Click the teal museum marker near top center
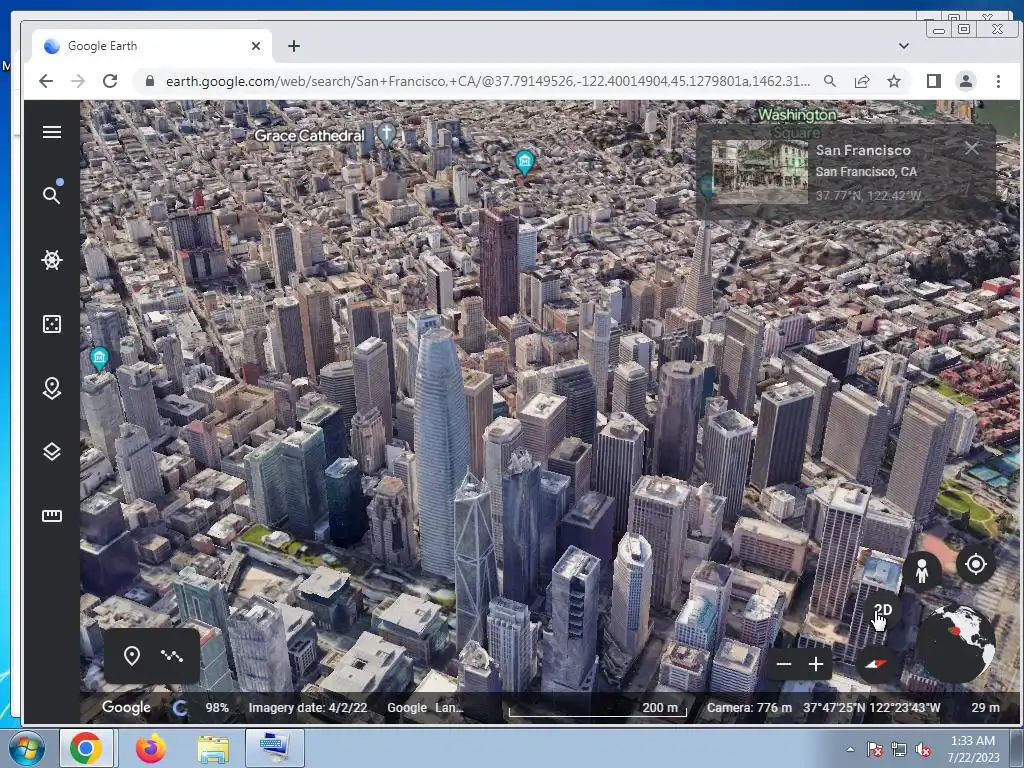The image size is (1024, 768). [x=524, y=162]
